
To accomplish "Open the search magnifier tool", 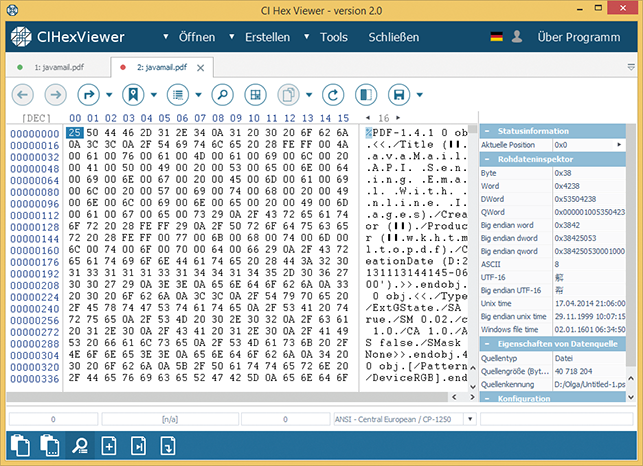I will (222, 95).
